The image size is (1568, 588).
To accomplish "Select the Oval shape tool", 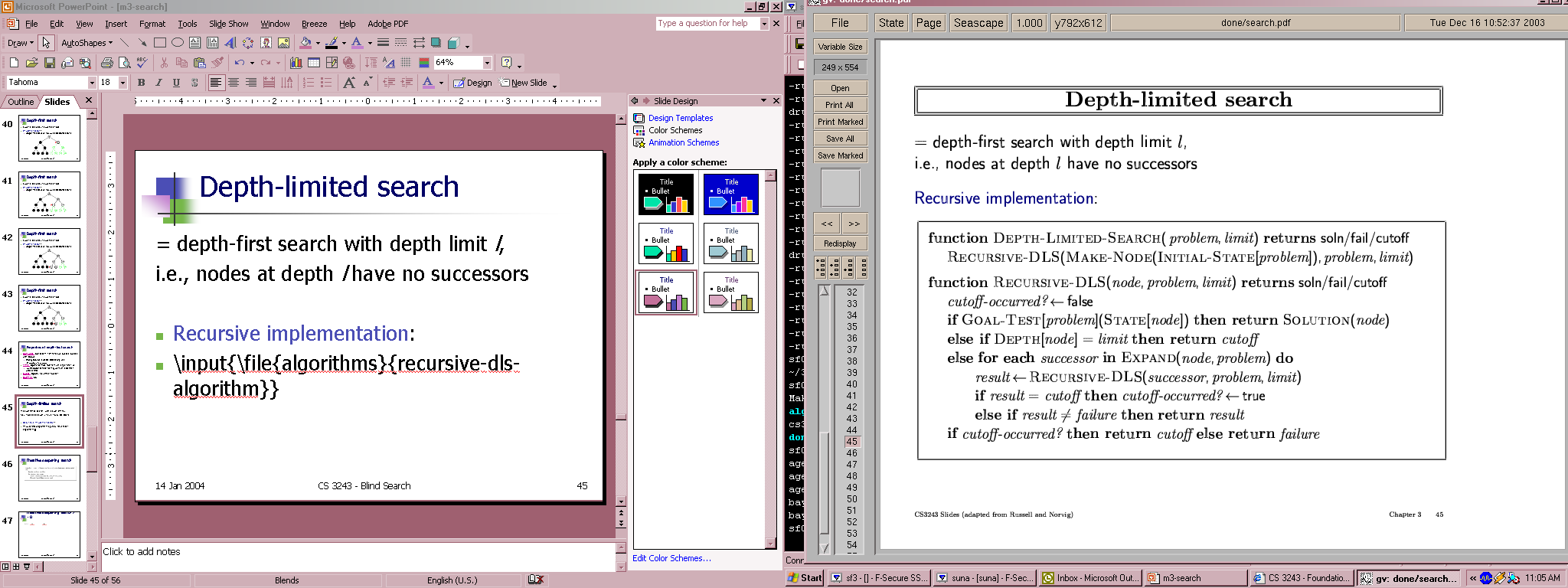I will (178, 43).
